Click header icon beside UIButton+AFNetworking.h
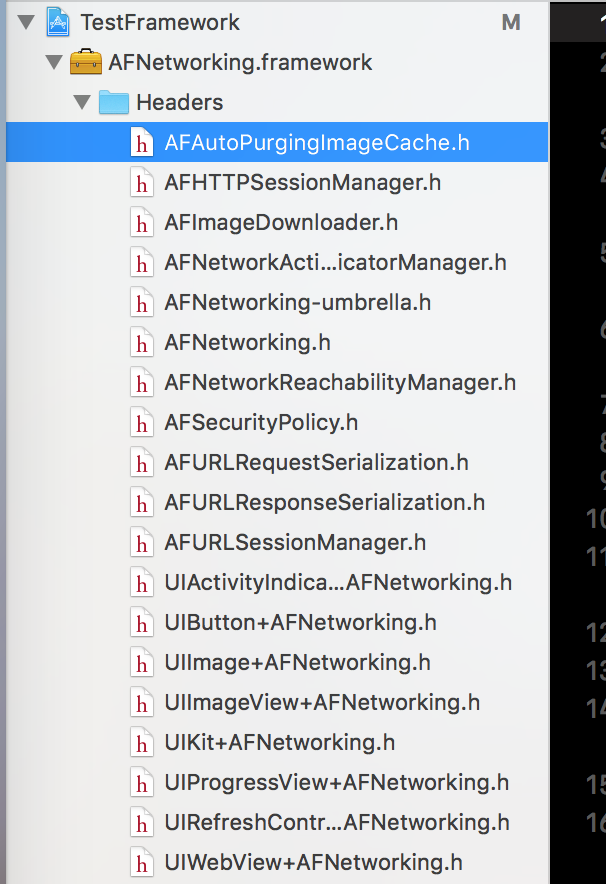 tap(141, 622)
